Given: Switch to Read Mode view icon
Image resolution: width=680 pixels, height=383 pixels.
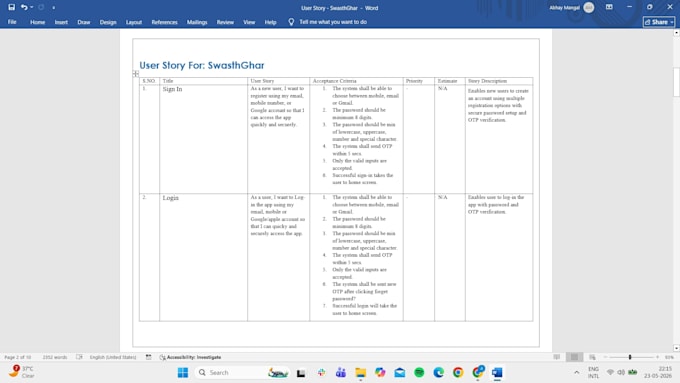Looking at the screenshot, I should click(x=556, y=357).
